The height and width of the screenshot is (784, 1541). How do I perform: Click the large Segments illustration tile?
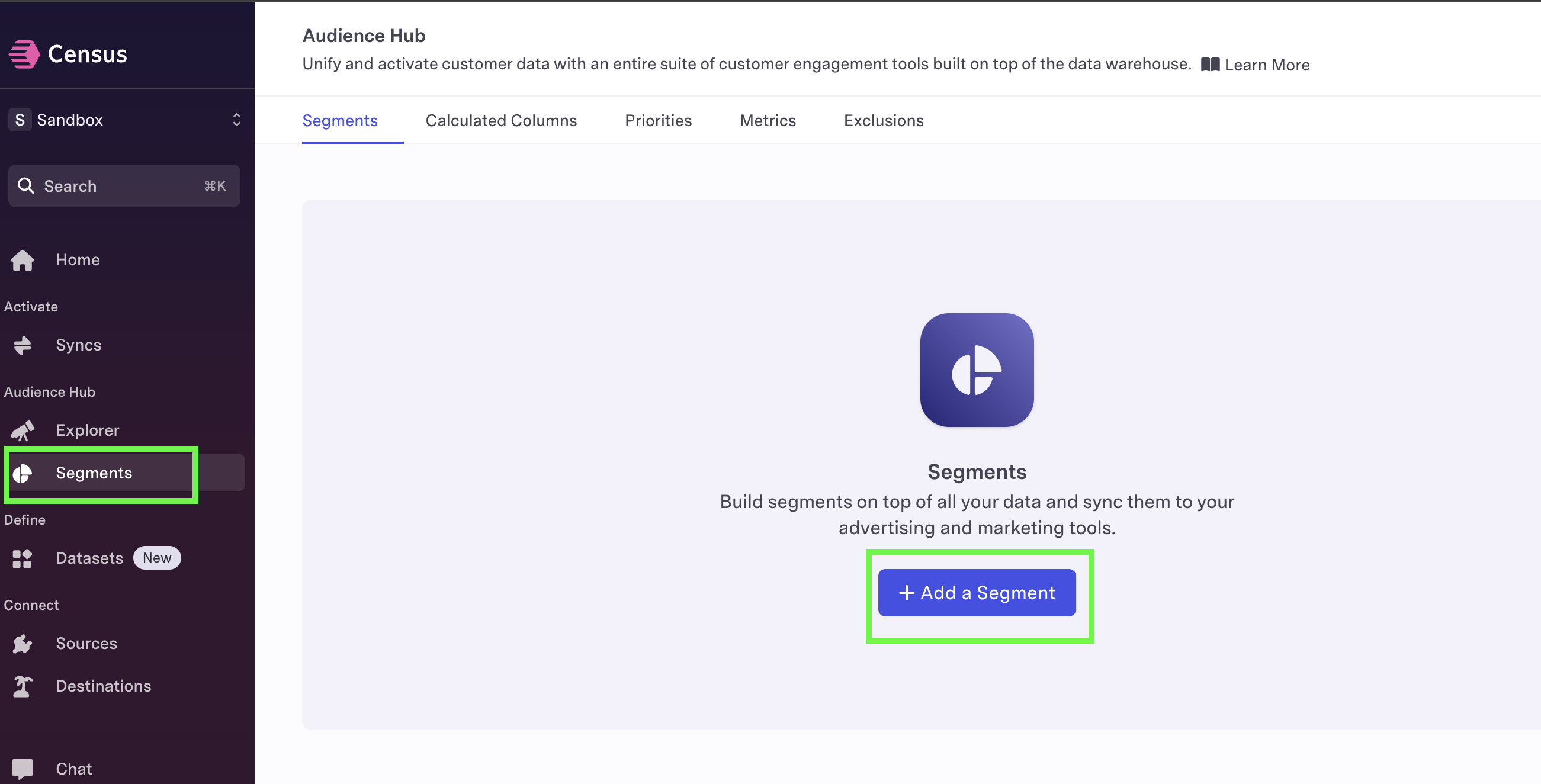977,370
